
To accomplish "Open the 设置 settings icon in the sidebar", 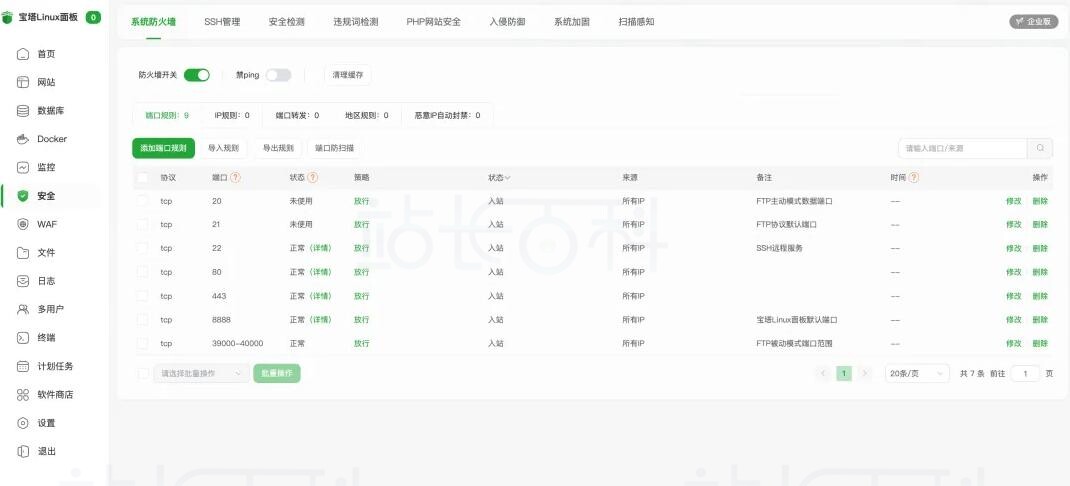I will click(23, 423).
